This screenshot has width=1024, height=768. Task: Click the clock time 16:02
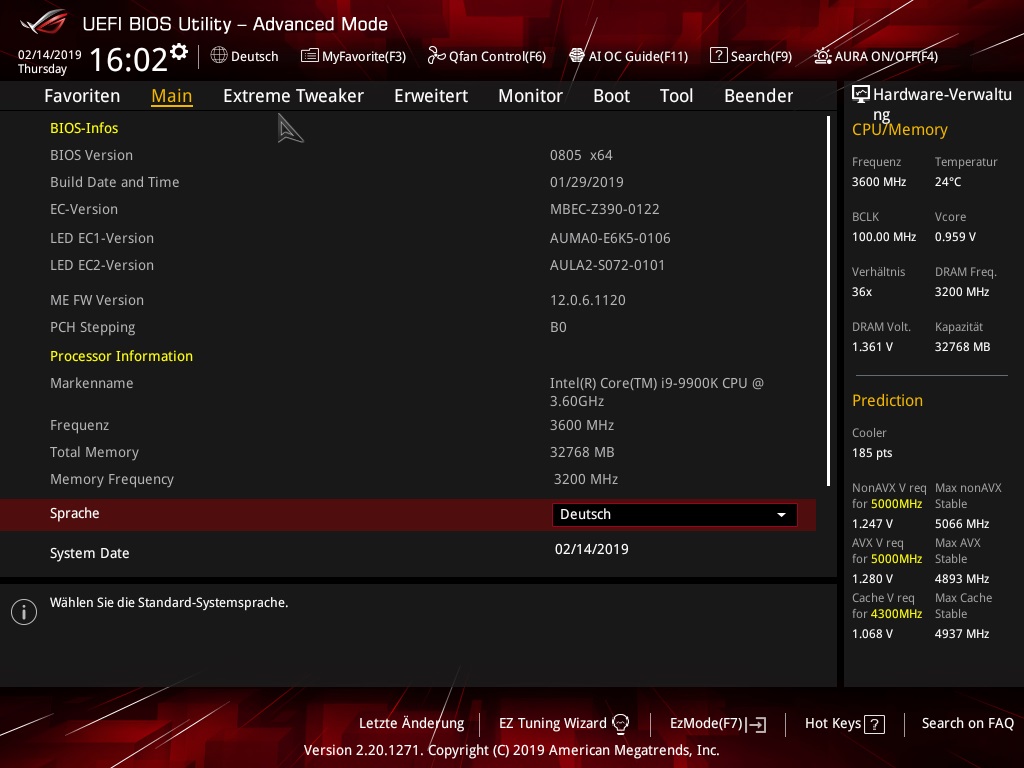point(129,59)
